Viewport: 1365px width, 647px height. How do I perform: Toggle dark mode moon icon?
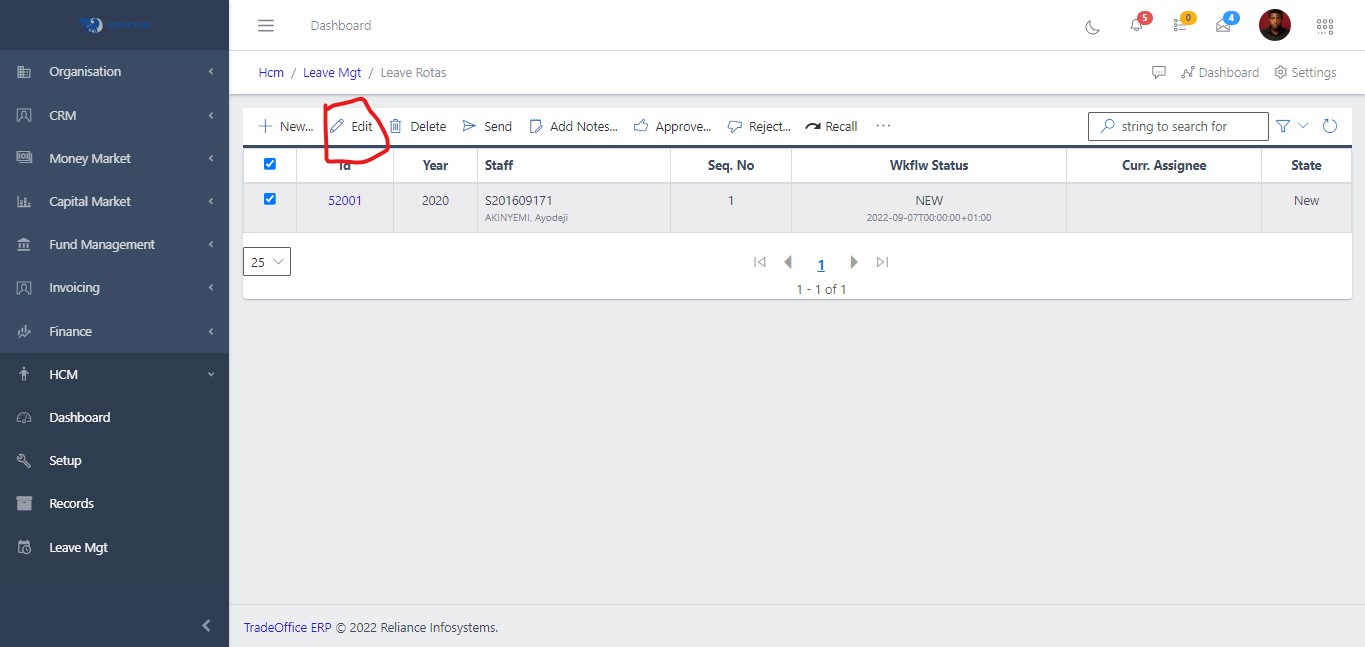point(1092,26)
